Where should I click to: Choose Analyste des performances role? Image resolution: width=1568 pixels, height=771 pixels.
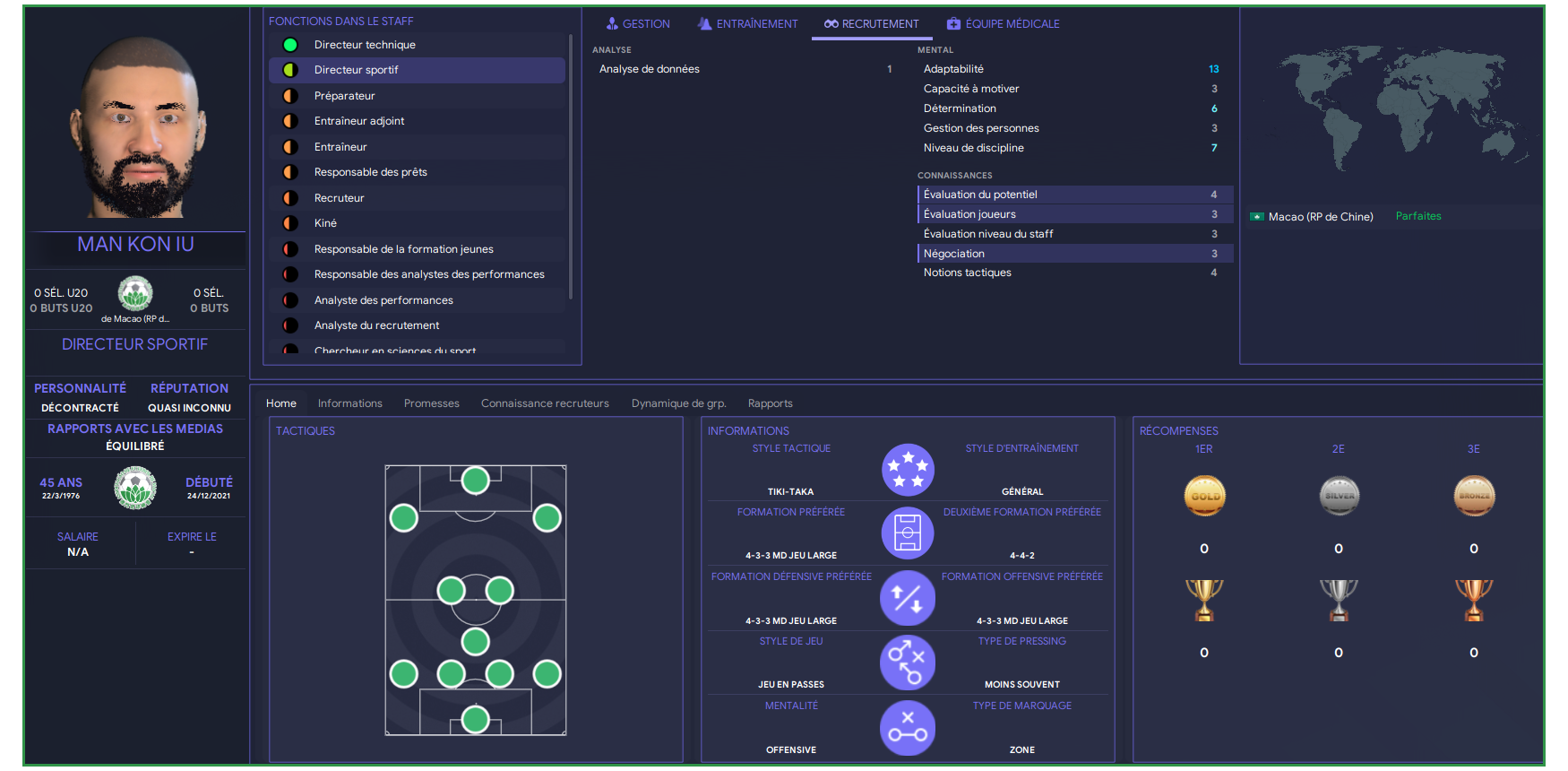[x=383, y=300]
